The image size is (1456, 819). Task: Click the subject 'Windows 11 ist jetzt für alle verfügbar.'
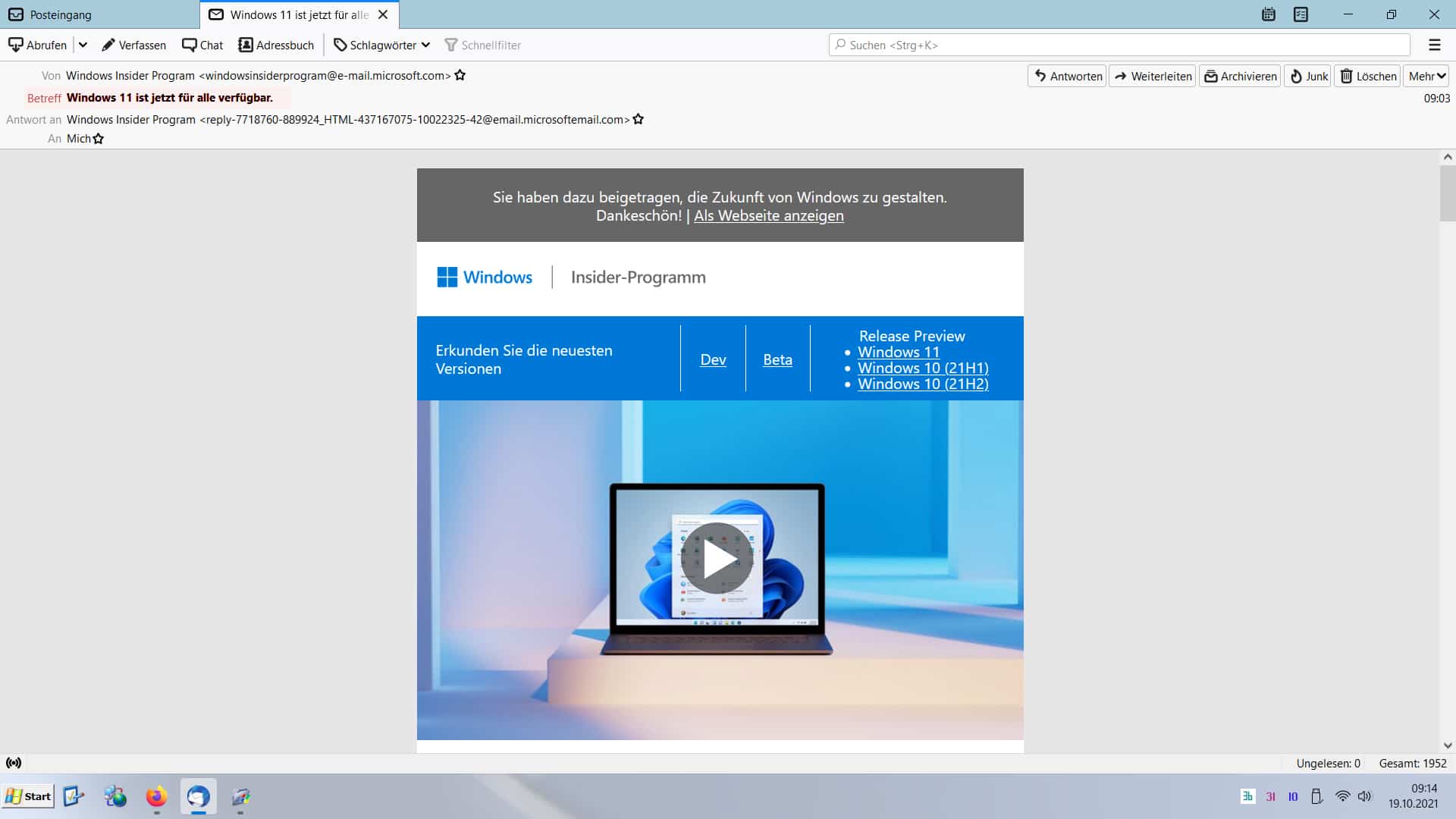point(169,97)
